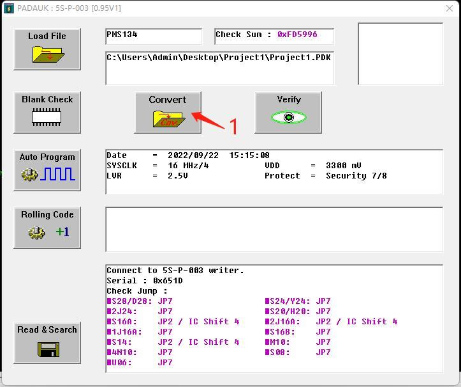
Task: Click the Rolling Code +1 button
Action: point(47,228)
